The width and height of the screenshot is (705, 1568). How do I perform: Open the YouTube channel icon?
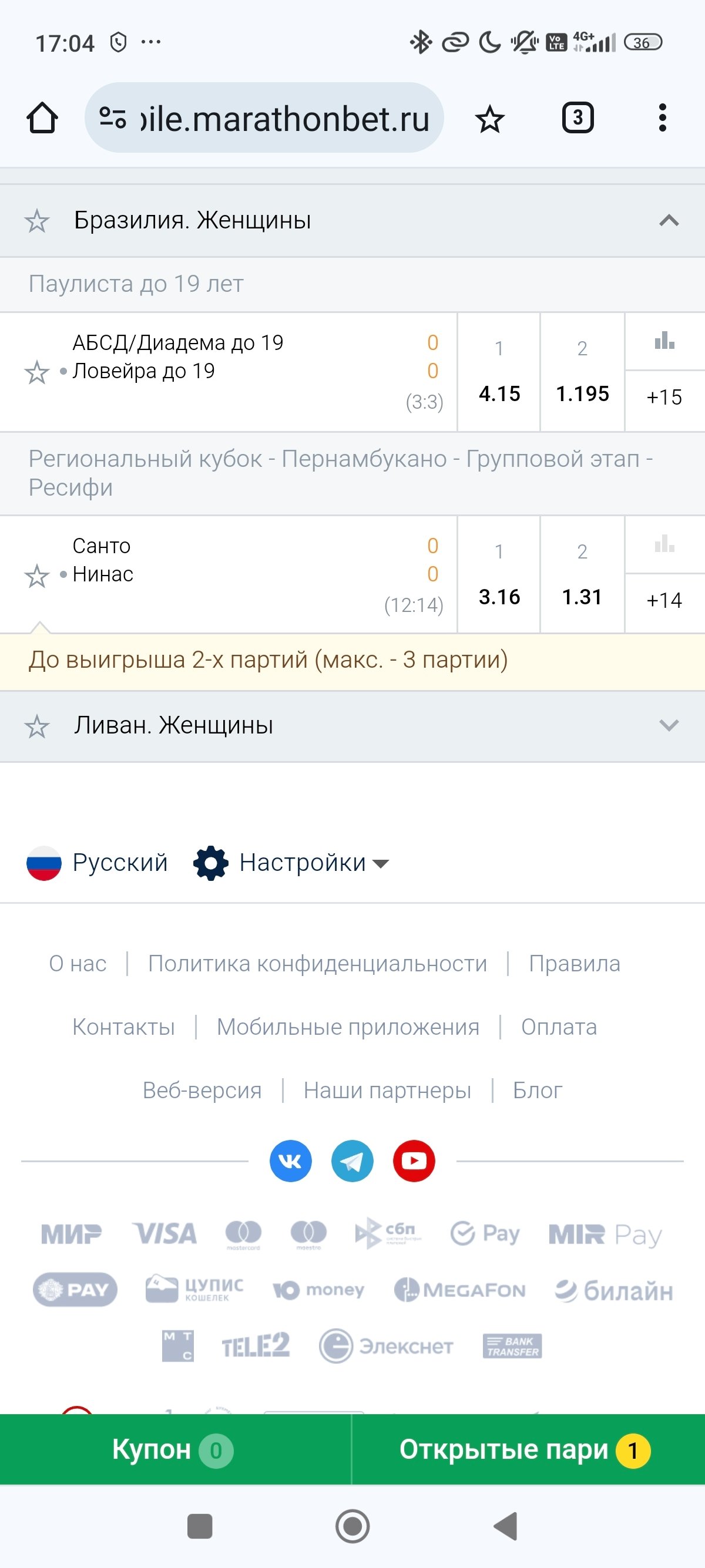(x=414, y=1161)
